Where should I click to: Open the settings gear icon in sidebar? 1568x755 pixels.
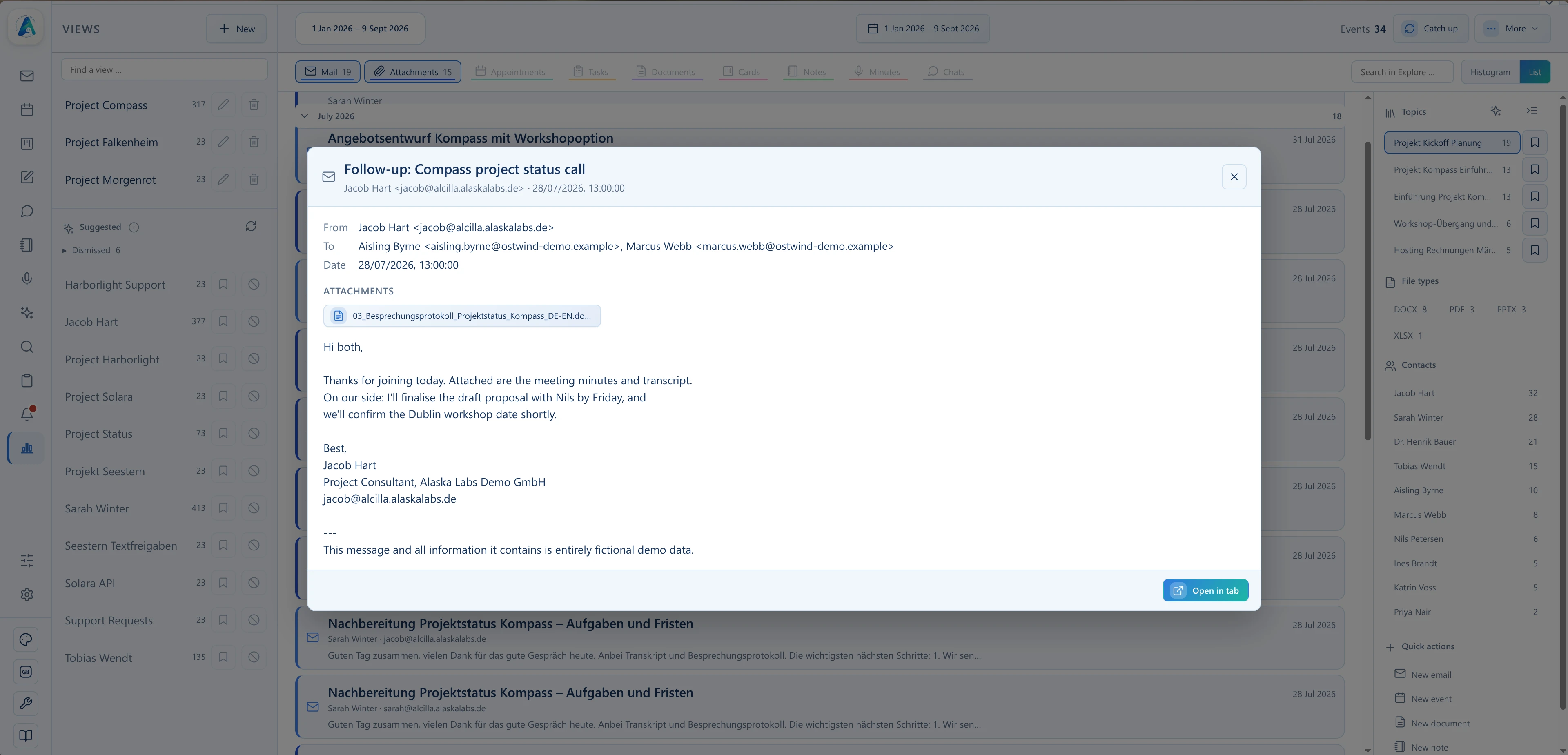coord(27,594)
